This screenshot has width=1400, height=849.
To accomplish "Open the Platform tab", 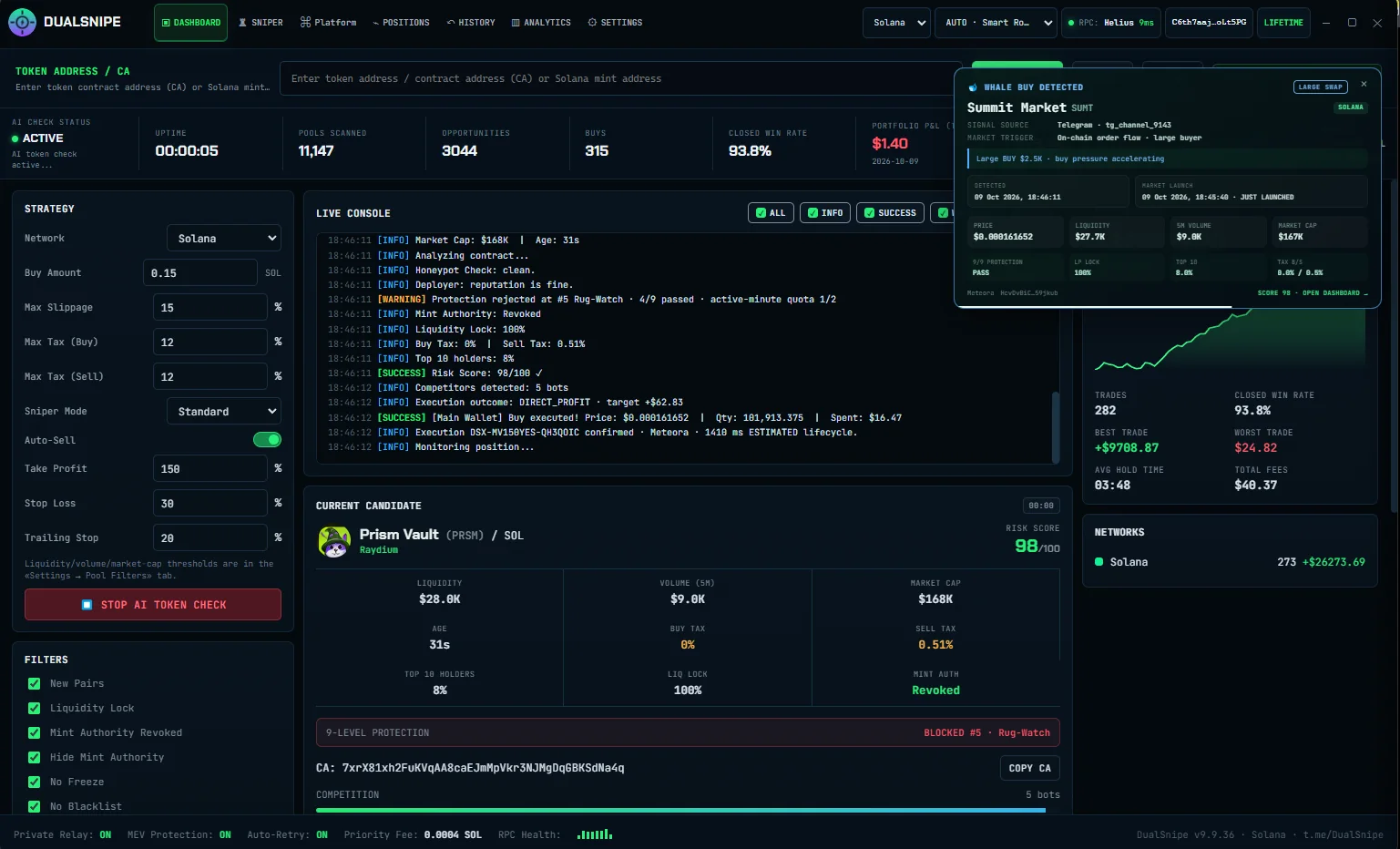I will click(328, 23).
